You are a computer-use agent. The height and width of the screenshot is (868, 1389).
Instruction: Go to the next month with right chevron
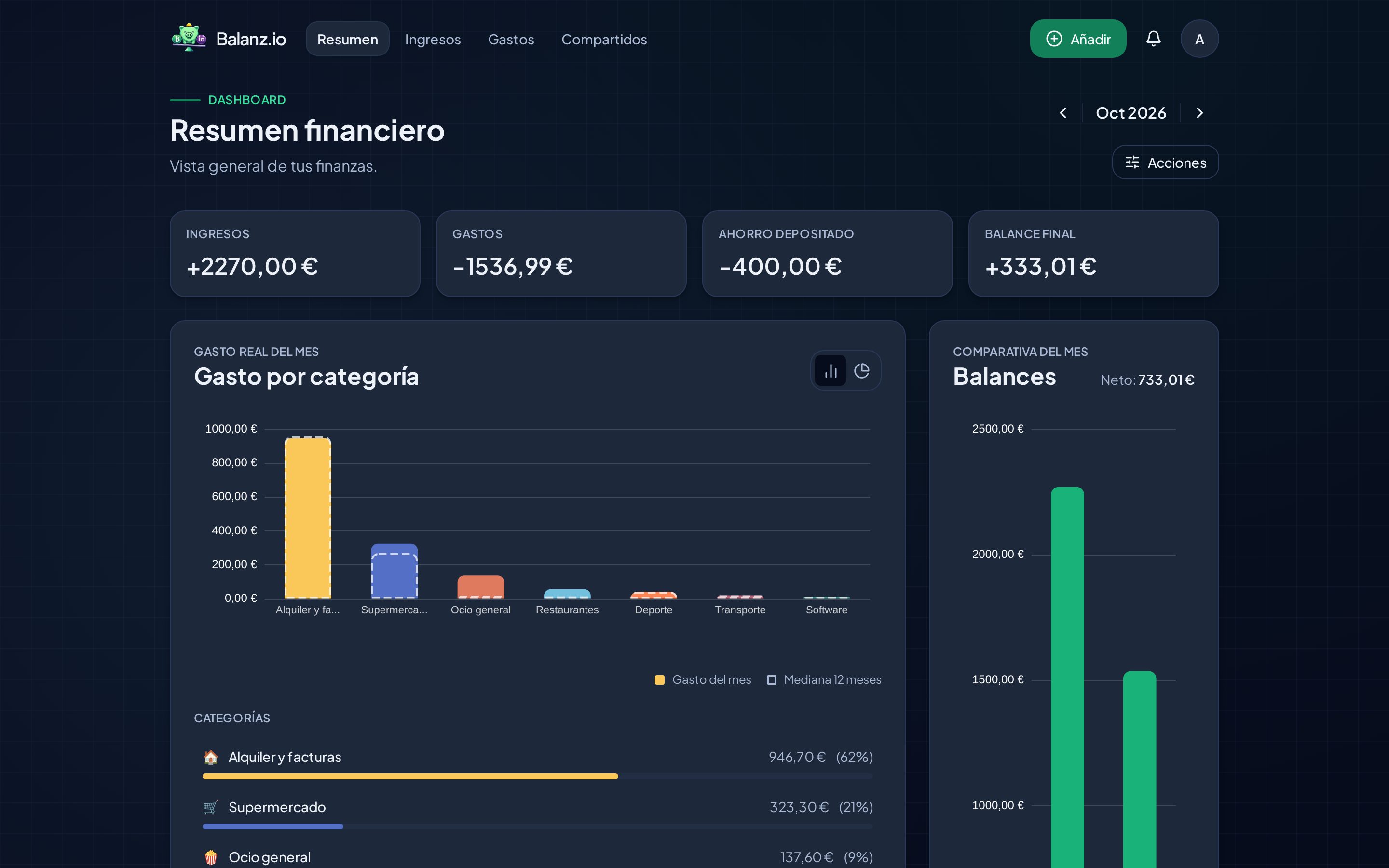click(1199, 113)
